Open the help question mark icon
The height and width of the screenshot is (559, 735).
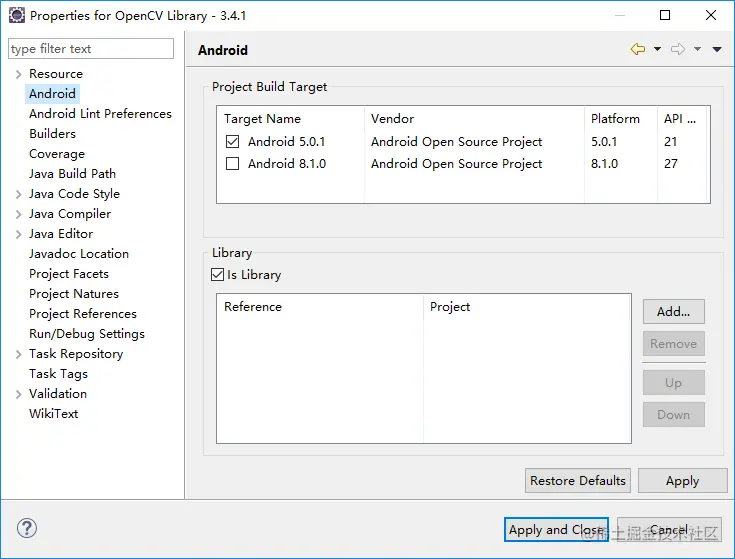(27, 528)
